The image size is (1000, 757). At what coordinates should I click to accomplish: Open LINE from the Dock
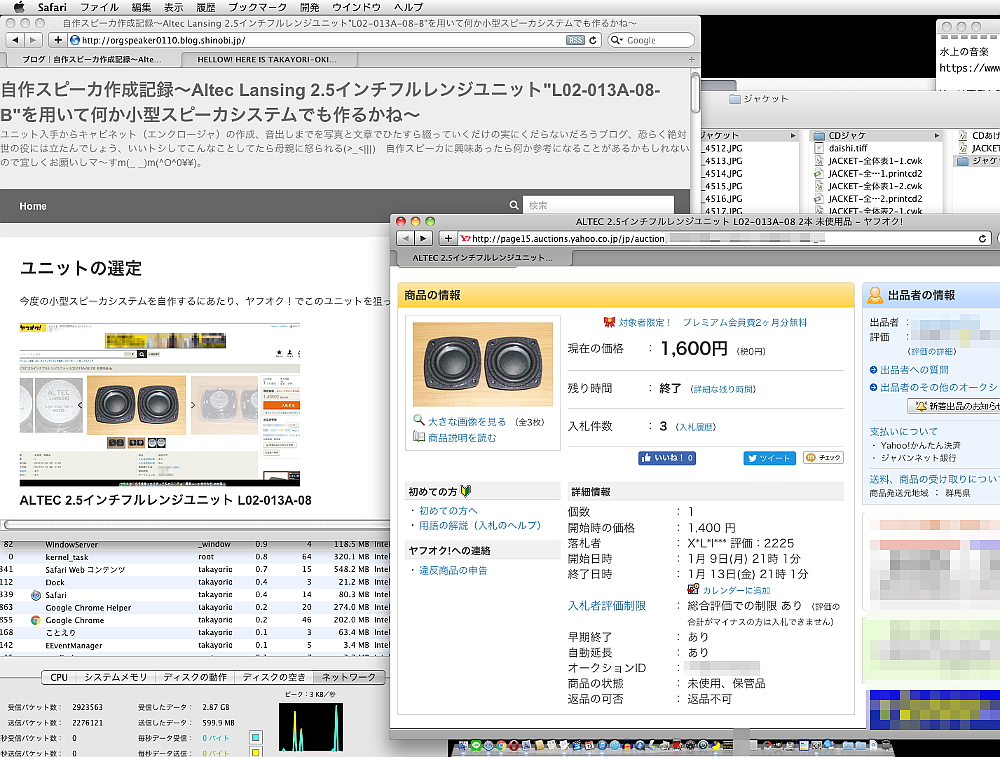click(476, 746)
